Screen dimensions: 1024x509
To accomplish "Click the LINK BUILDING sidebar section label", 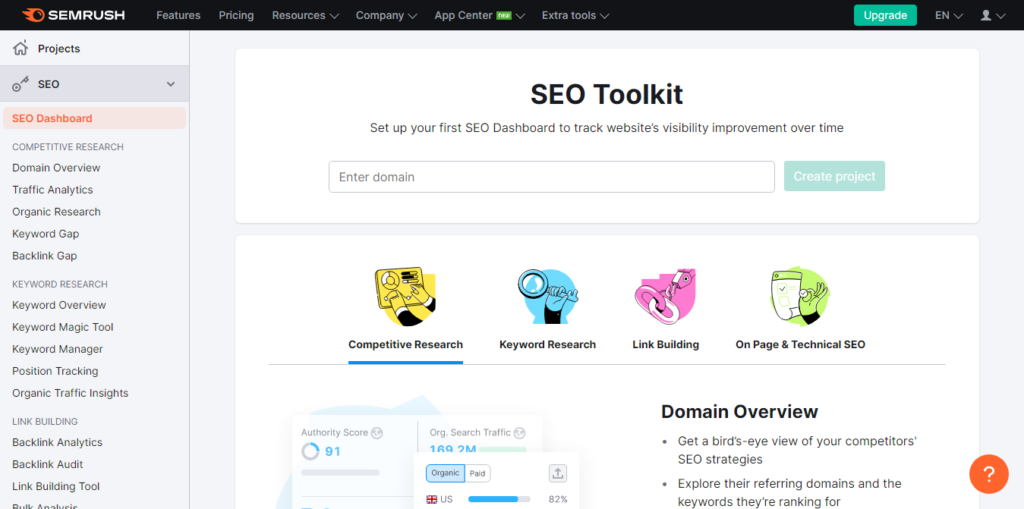I will (45, 421).
